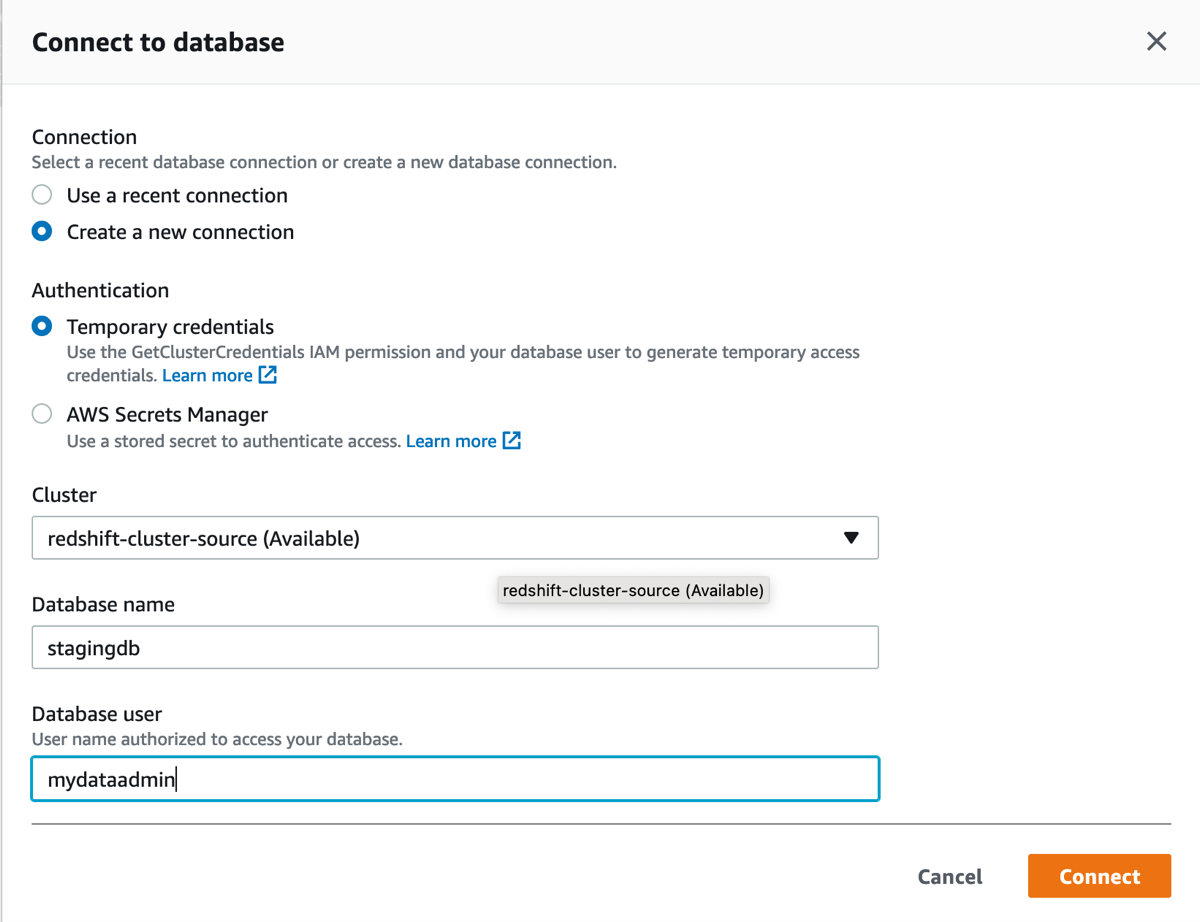1200x922 pixels.
Task: Click the Connect to database title
Action: coord(158,42)
